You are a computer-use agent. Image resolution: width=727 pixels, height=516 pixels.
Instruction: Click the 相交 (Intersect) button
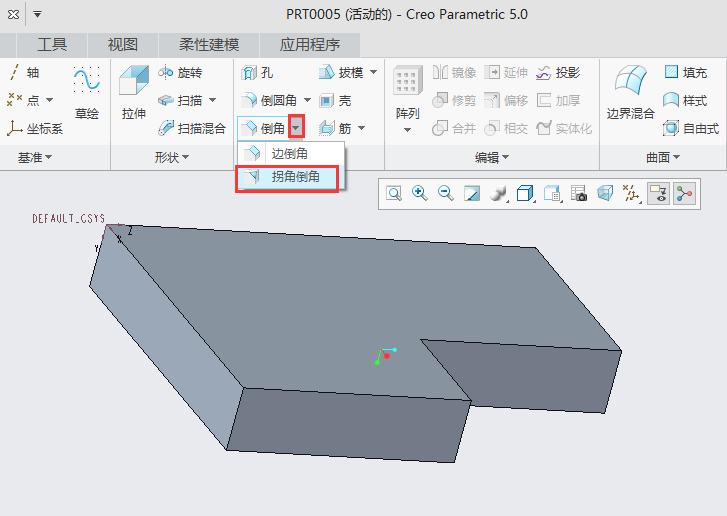point(506,128)
